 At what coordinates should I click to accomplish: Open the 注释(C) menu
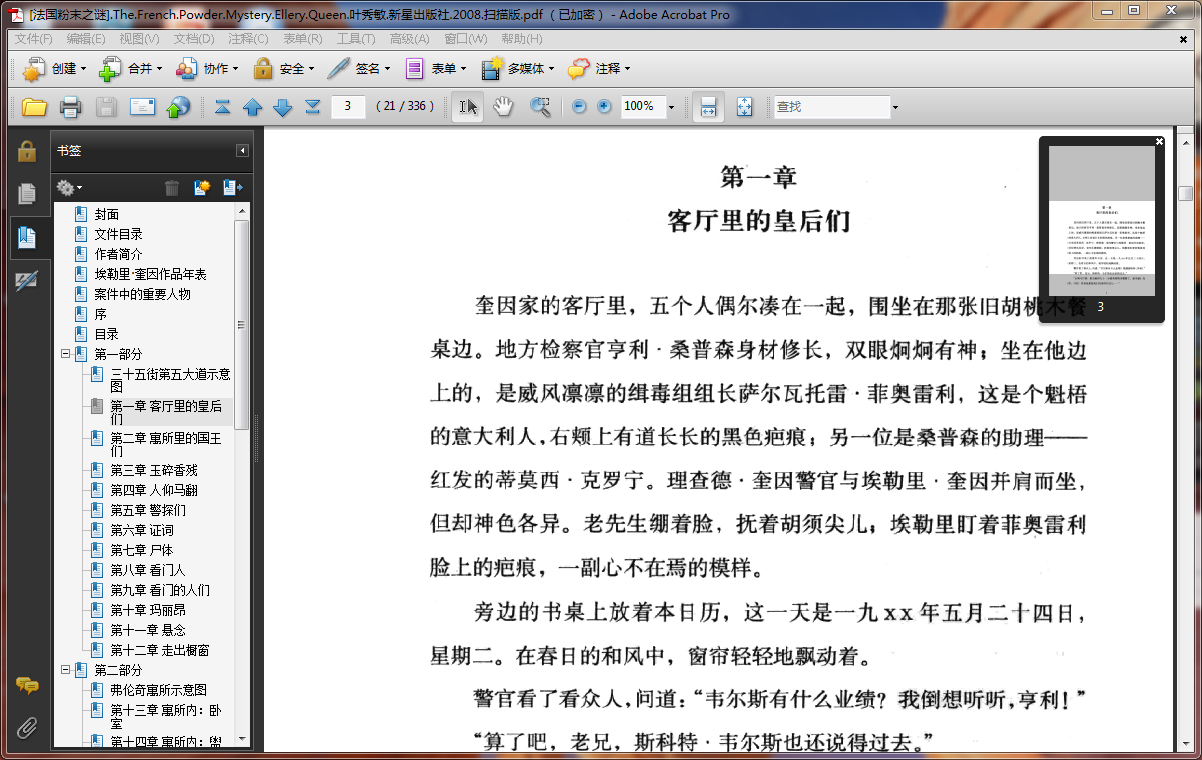point(248,38)
